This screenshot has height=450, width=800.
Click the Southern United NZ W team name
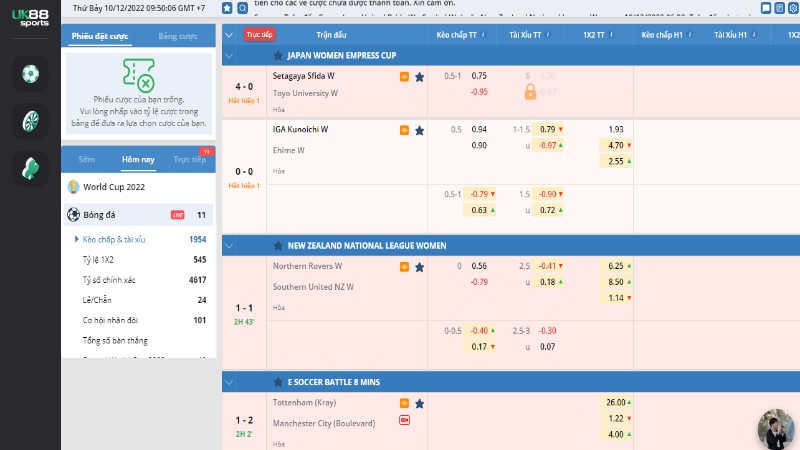313,287
